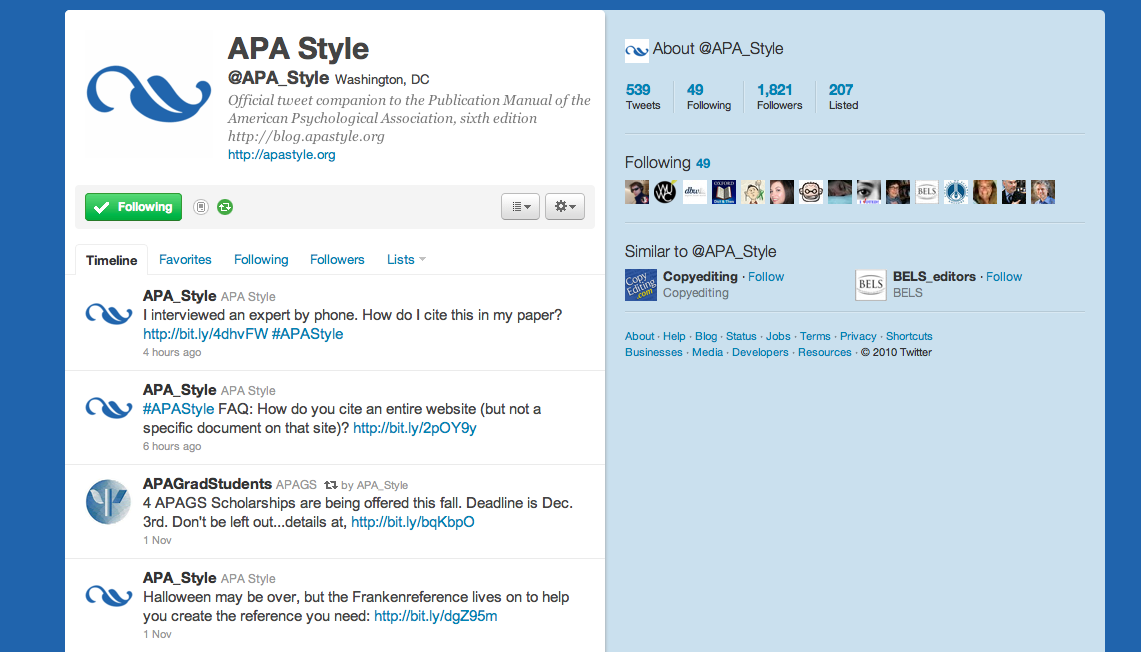Open the Developers footer link
The height and width of the screenshot is (652, 1141).
point(760,352)
